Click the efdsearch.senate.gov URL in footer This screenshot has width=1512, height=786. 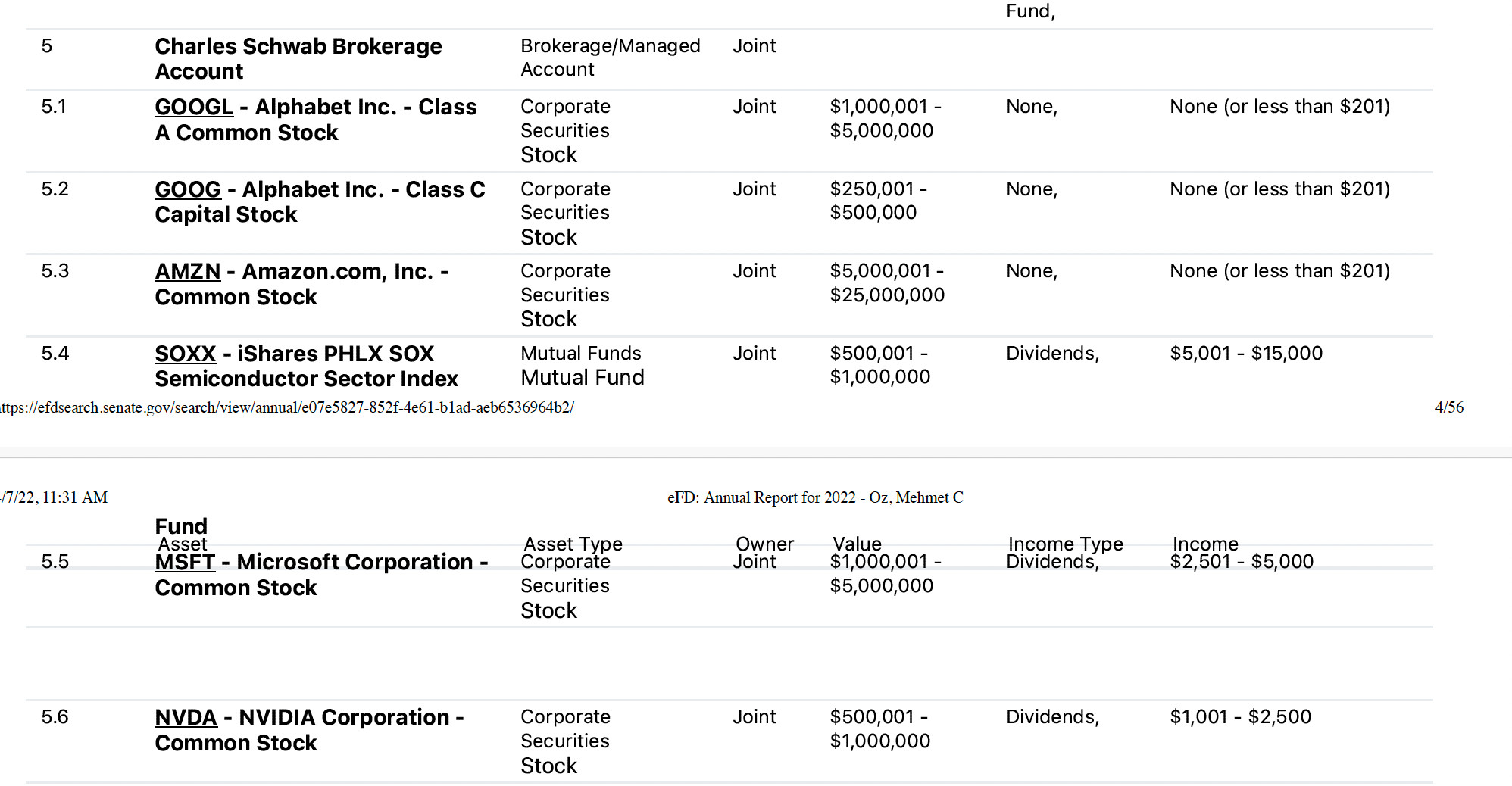[x=287, y=407]
